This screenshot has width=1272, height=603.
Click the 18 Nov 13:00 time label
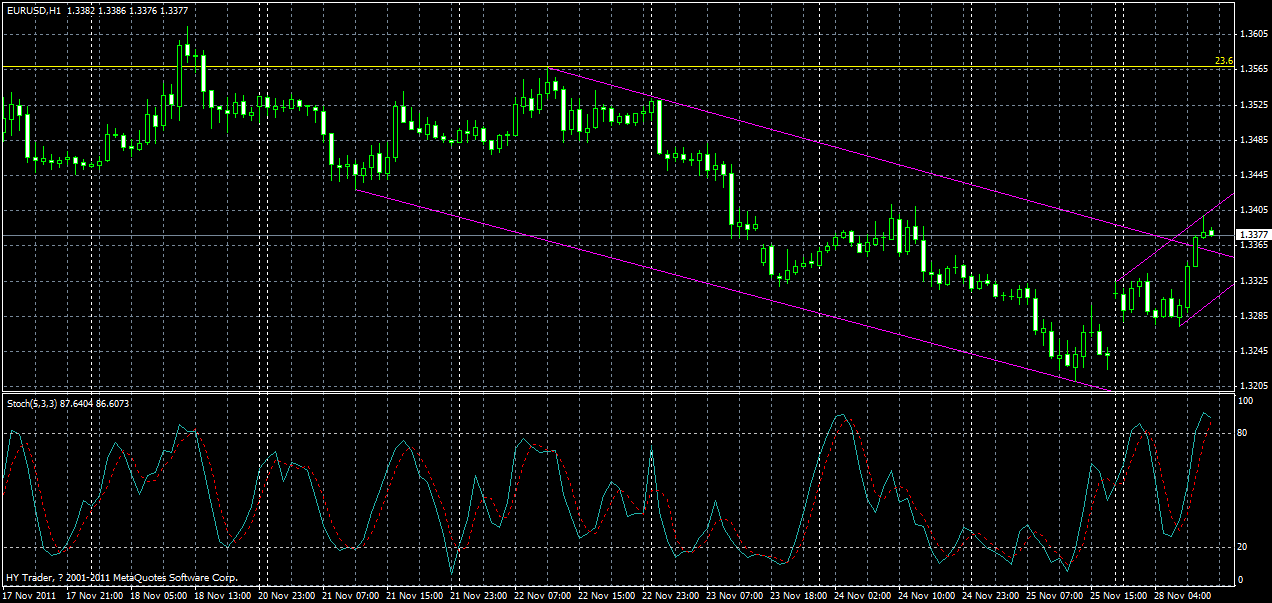[225, 595]
